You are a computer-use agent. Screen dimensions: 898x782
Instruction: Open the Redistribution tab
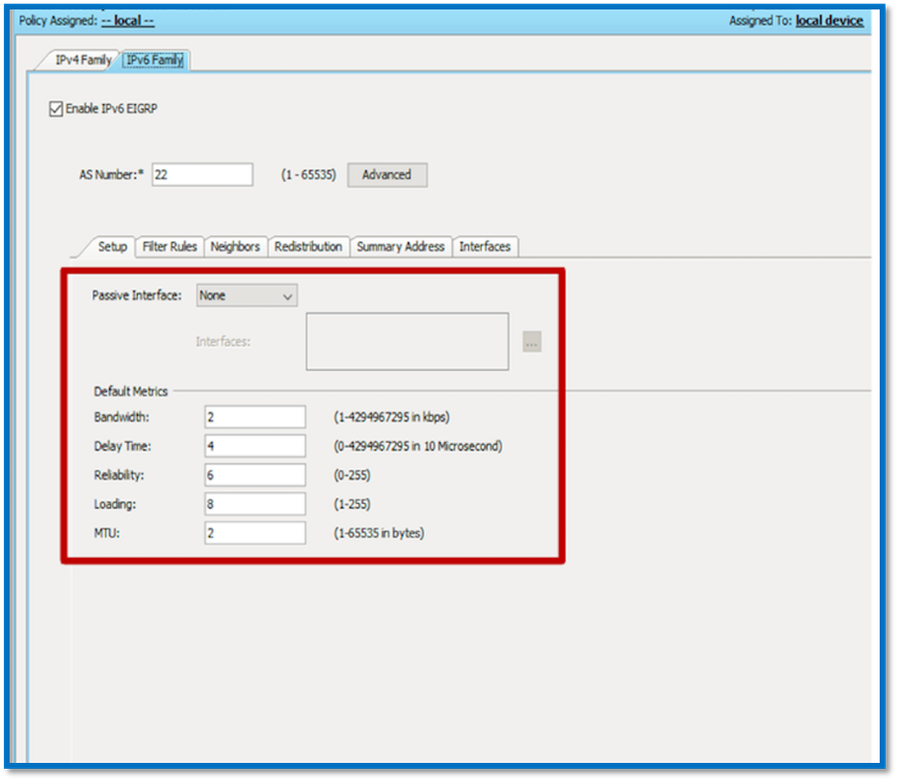[308, 247]
